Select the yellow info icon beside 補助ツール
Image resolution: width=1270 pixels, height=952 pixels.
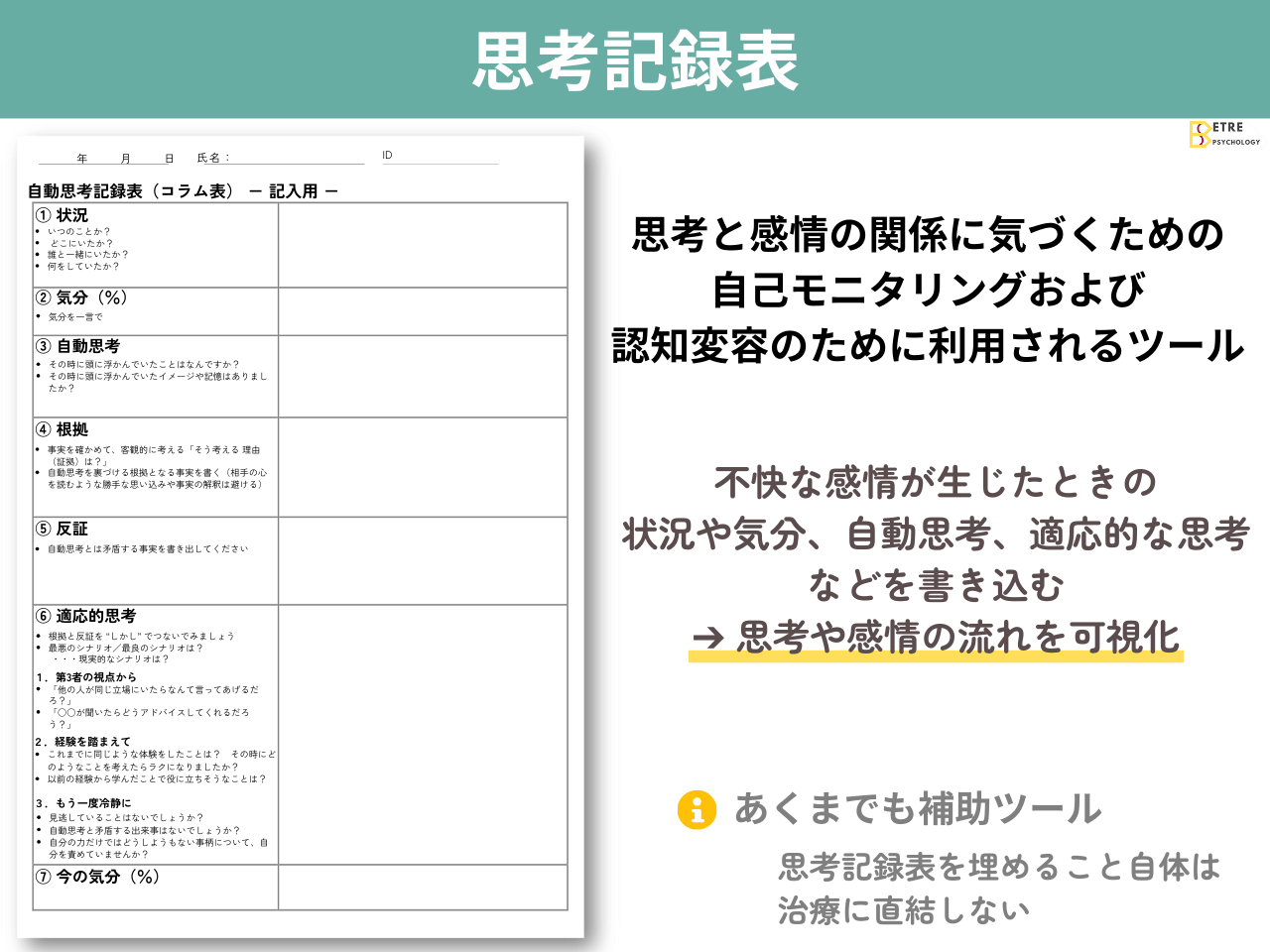click(x=698, y=812)
